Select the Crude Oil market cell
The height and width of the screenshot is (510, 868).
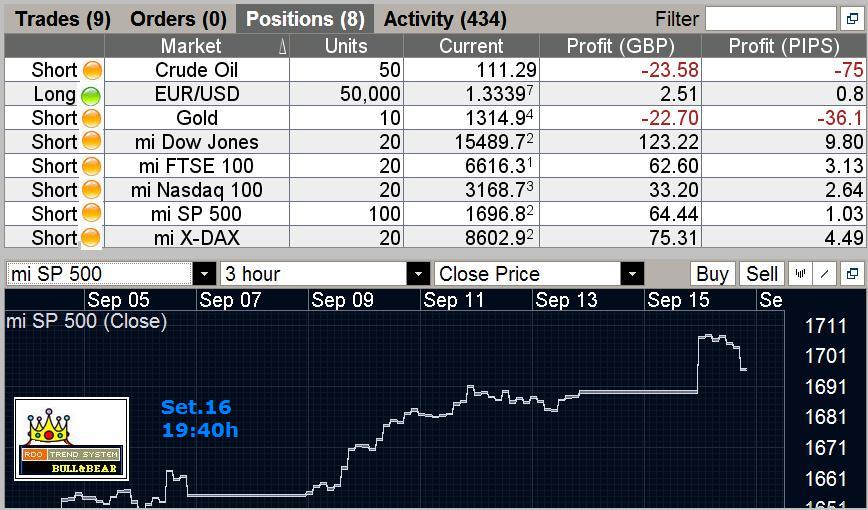coord(197,70)
